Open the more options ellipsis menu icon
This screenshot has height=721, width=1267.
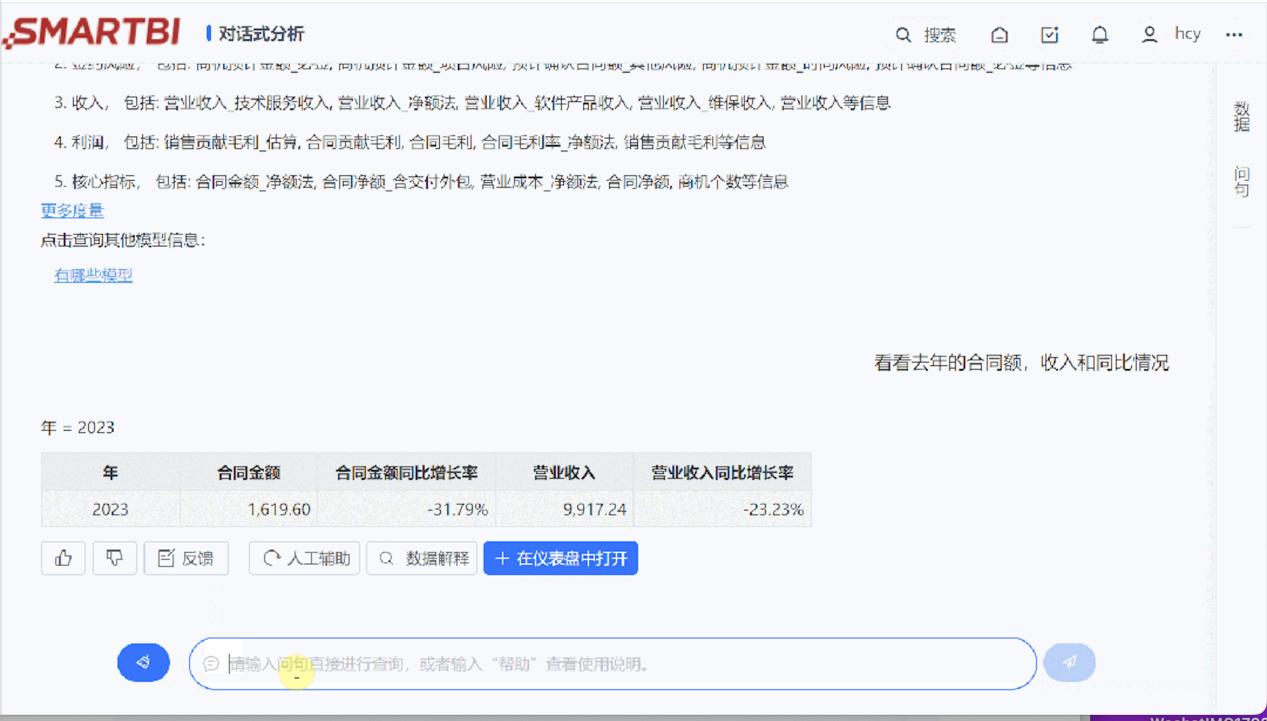[1234, 34]
